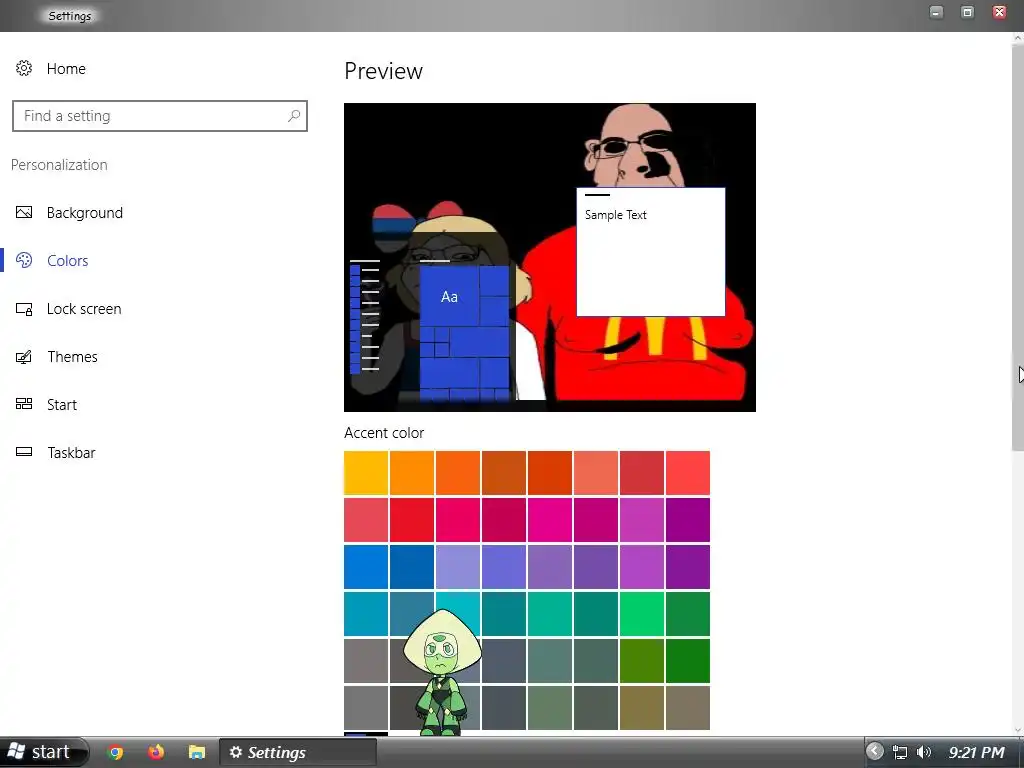The height and width of the screenshot is (768, 1024).
Task: Click the desktop preview image
Action: 550,257
